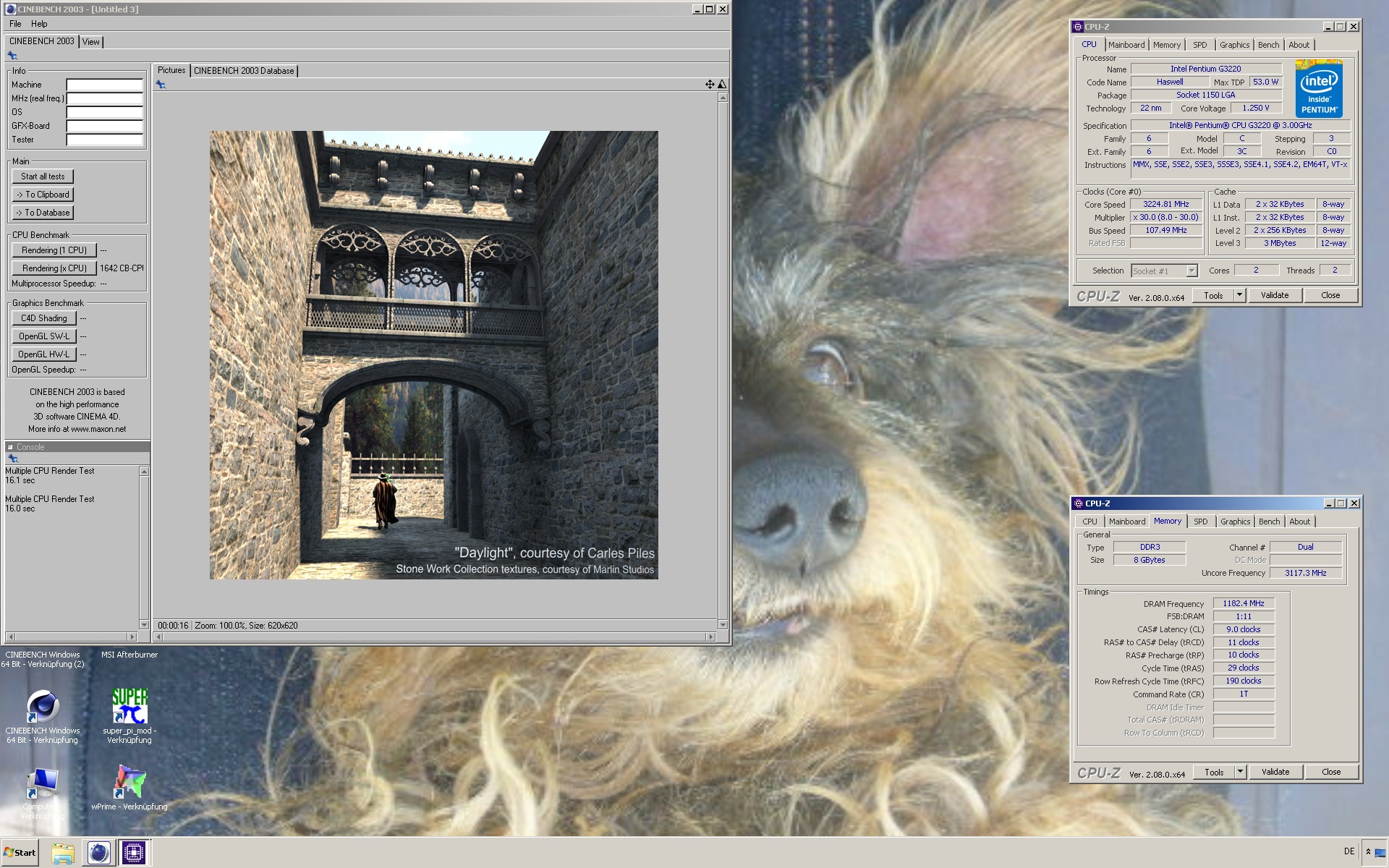Run OpenGL HW-L benchmark
Viewport: 1389px width, 868px height.
tap(44, 354)
